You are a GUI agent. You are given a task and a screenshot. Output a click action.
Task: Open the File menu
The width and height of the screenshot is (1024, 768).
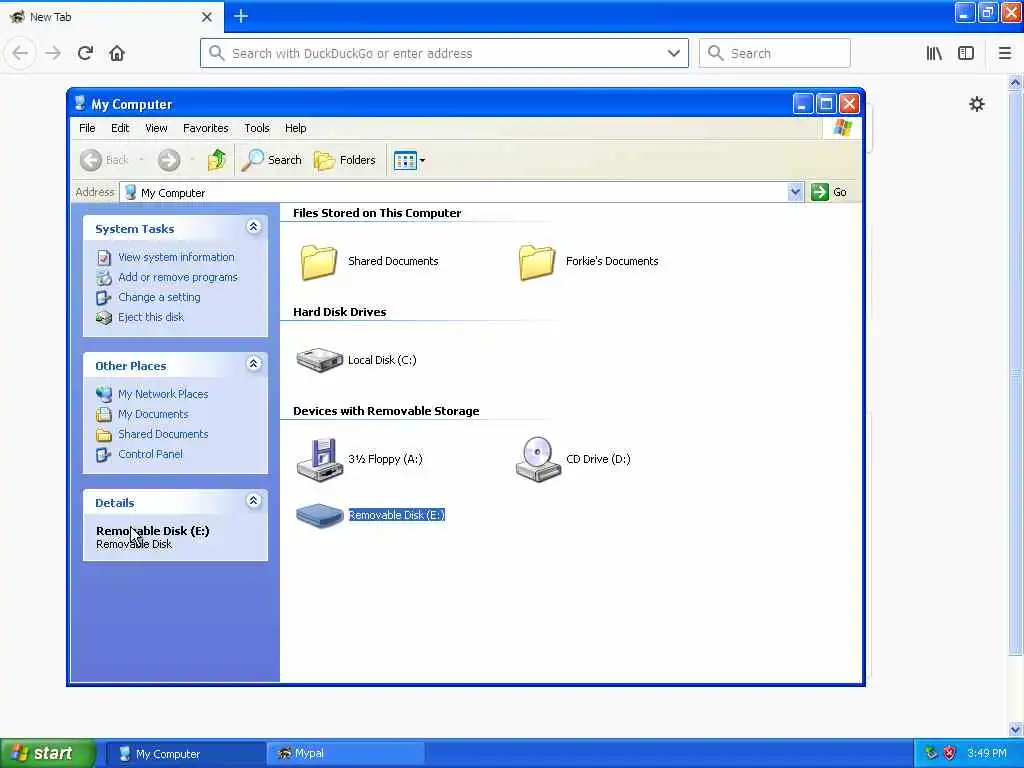point(87,128)
